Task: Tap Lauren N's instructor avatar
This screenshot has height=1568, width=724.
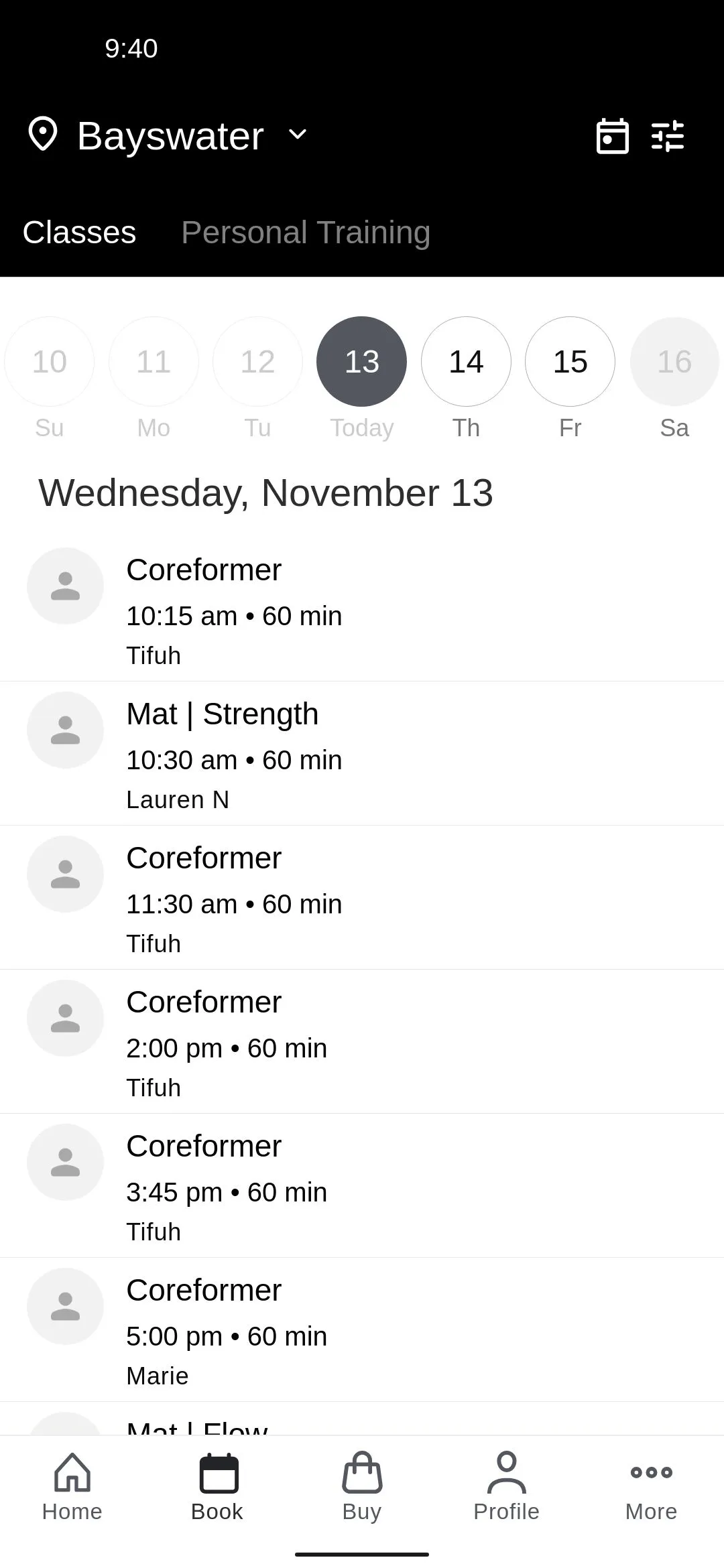Action: point(66,730)
